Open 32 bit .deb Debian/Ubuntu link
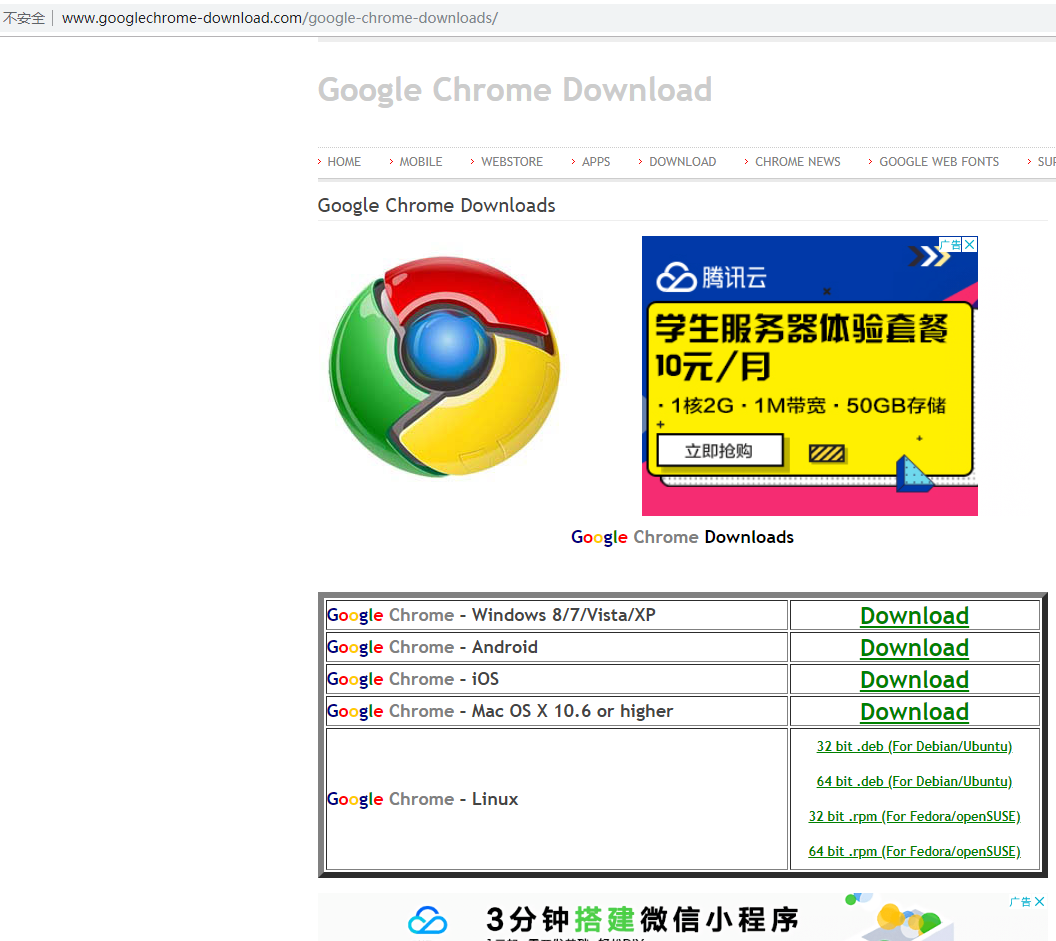This screenshot has height=941, width=1056. [914, 746]
